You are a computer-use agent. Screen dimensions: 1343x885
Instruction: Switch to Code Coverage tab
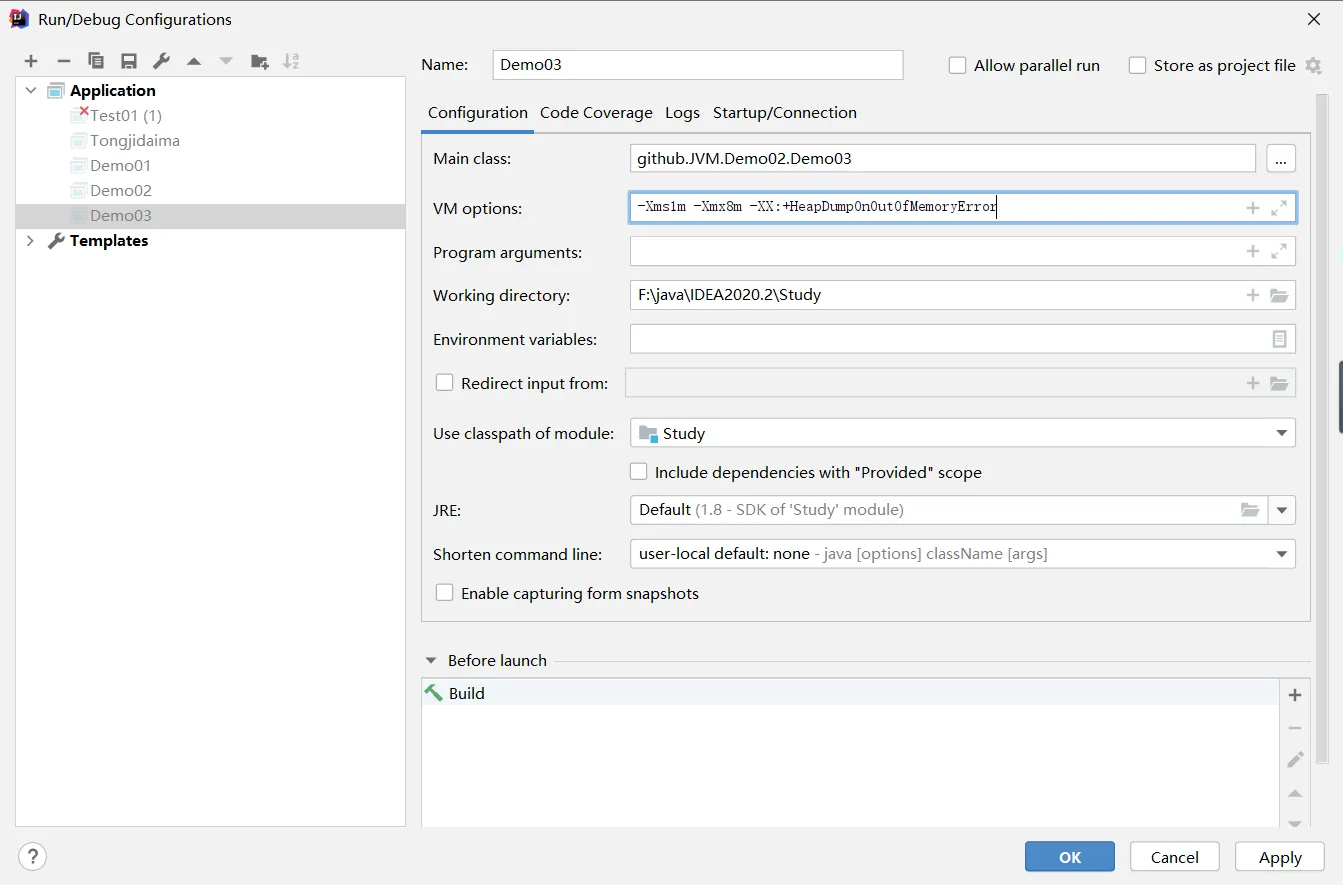(x=596, y=113)
